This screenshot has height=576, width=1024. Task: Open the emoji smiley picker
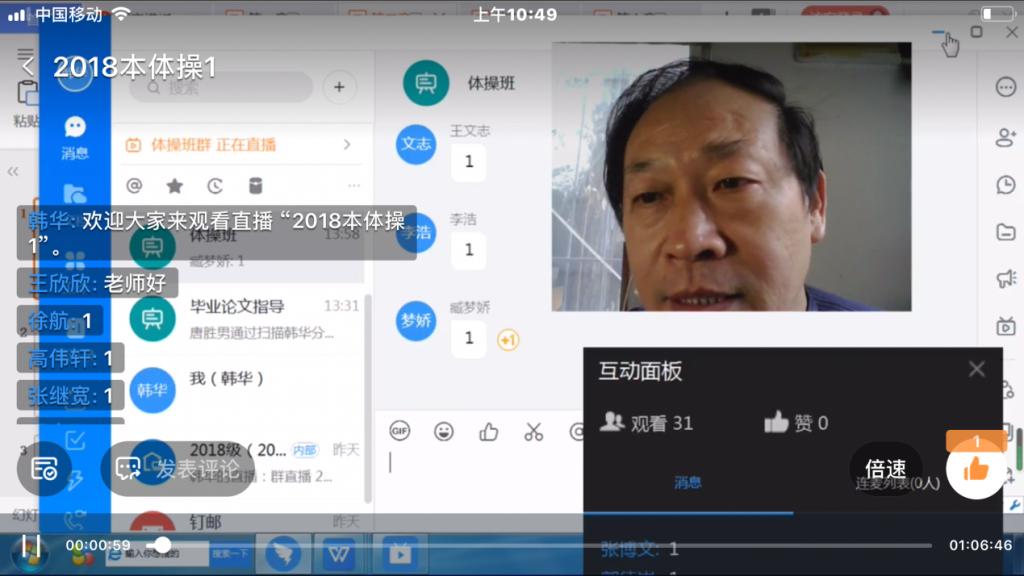pos(444,431)
